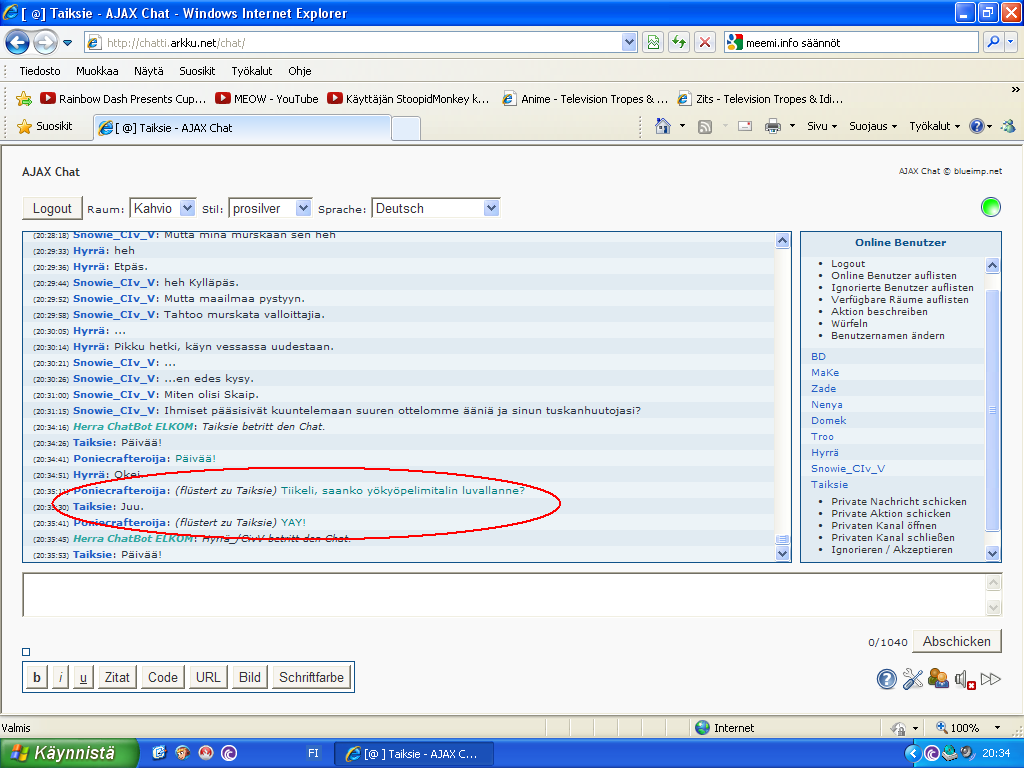Click the FI language indicator in taskbar

click(x=313, y=753)
